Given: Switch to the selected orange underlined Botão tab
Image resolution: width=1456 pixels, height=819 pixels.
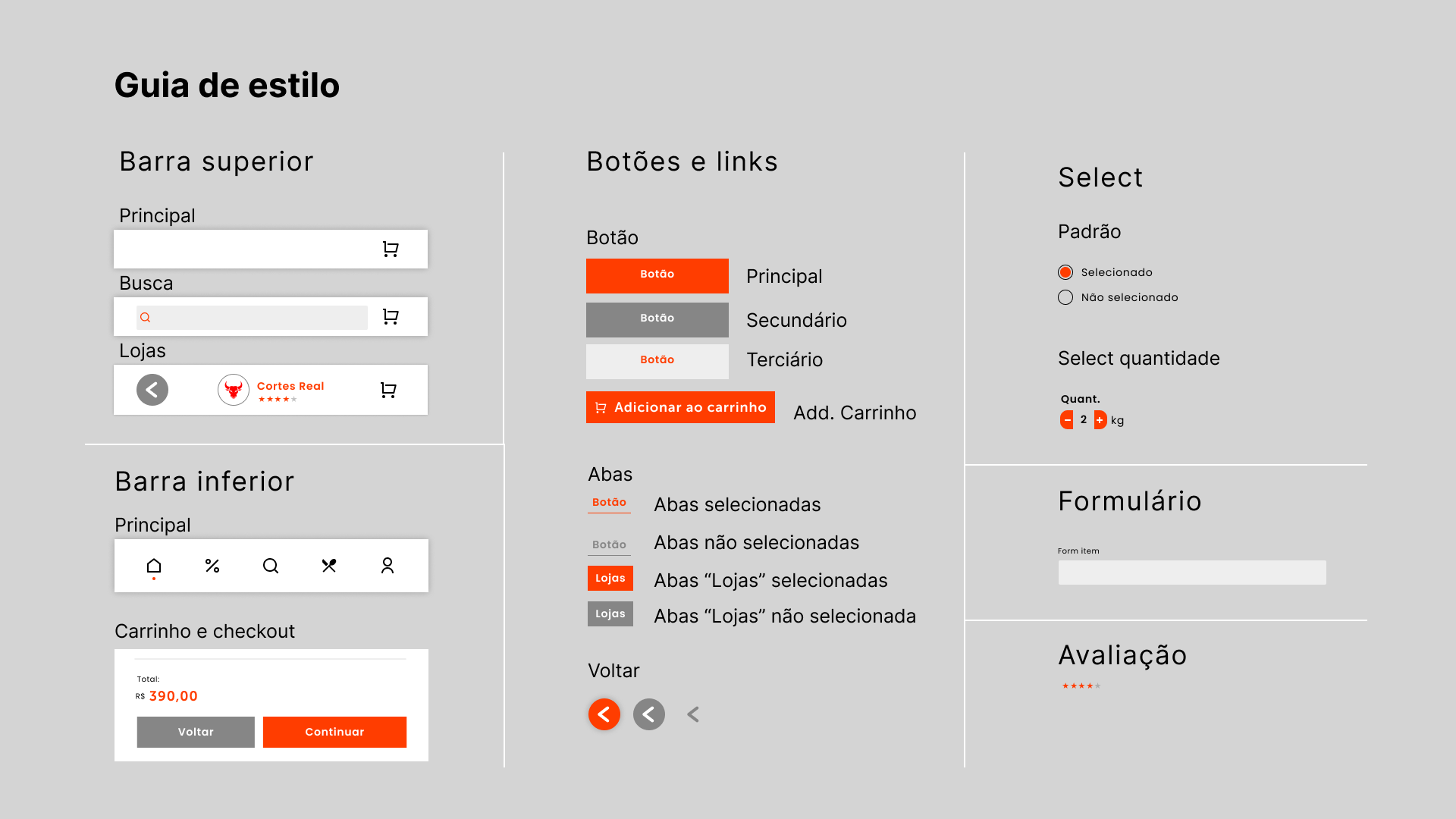Looking at the screenshot, I should coord(609,504).
